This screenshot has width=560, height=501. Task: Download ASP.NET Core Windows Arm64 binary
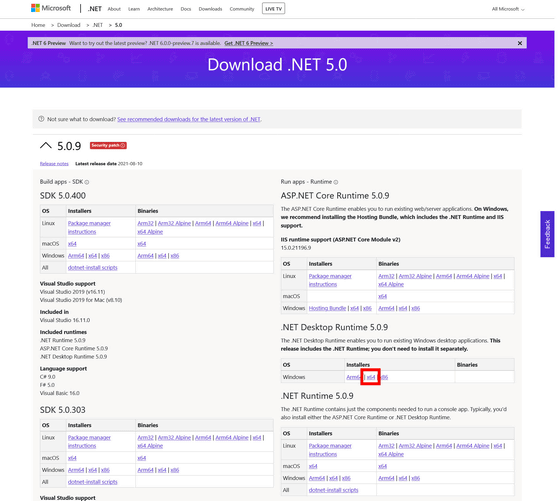tap(386, 308)
